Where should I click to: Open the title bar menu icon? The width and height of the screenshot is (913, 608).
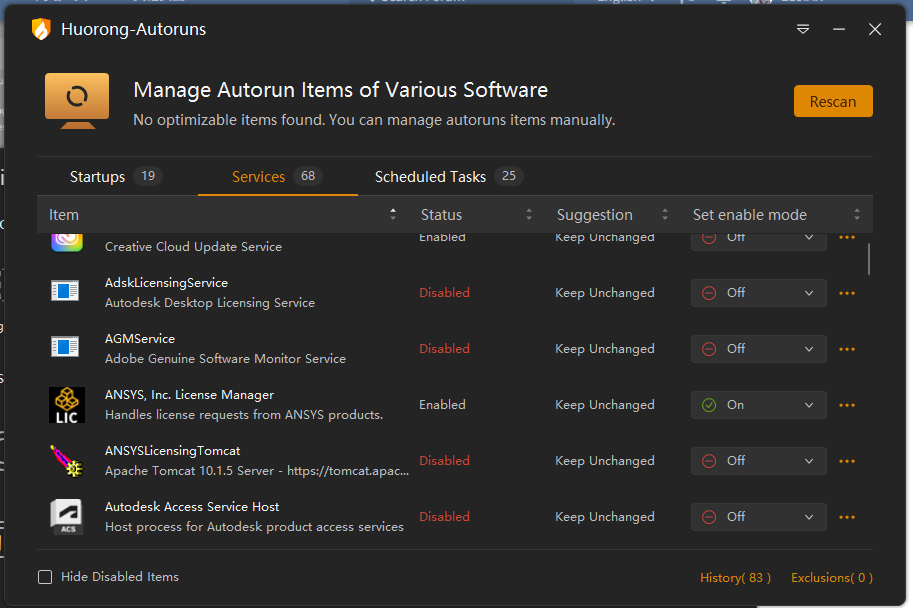click(803, 29)
